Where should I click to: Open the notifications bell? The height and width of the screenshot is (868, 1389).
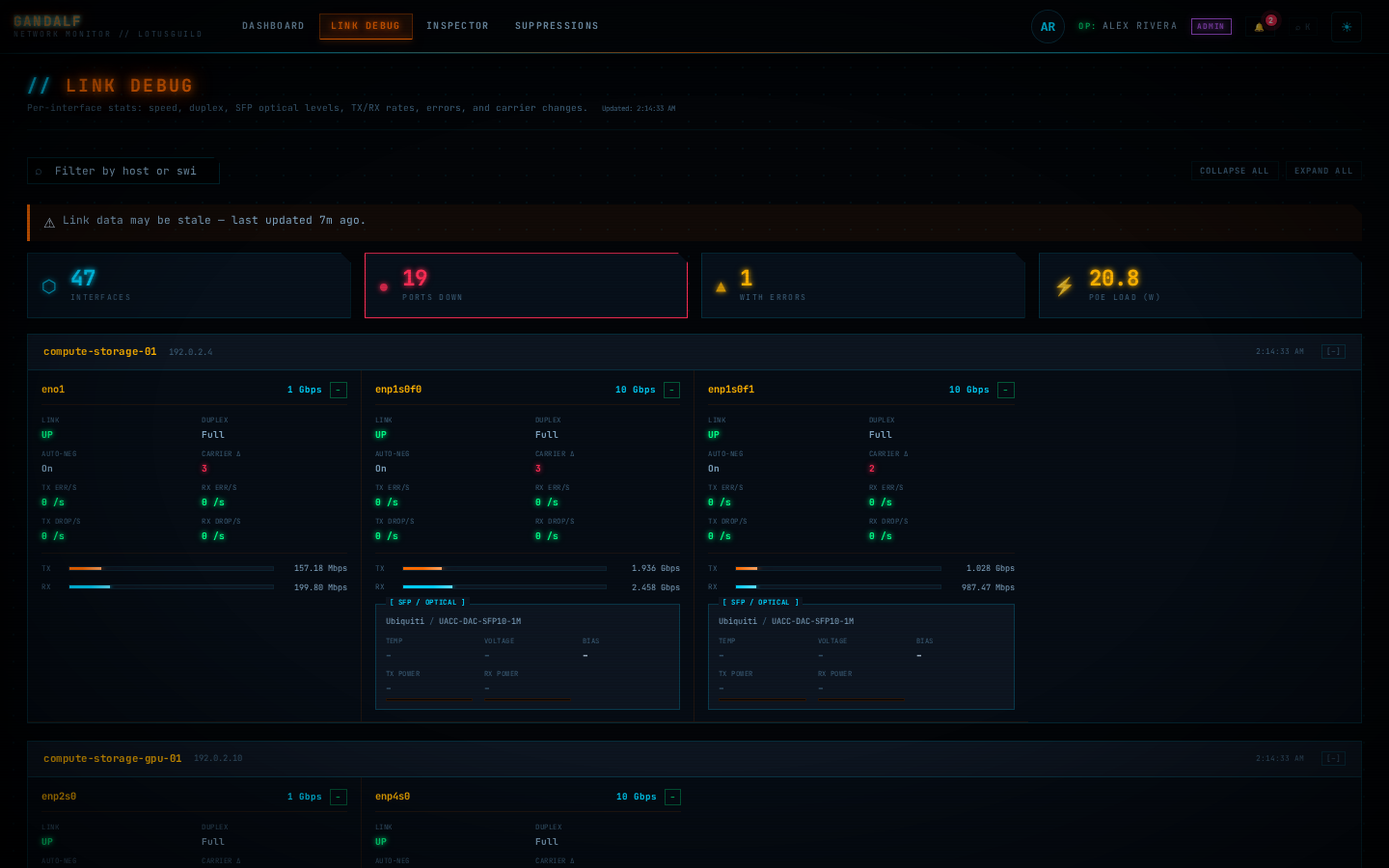[x=1259, y=27]
